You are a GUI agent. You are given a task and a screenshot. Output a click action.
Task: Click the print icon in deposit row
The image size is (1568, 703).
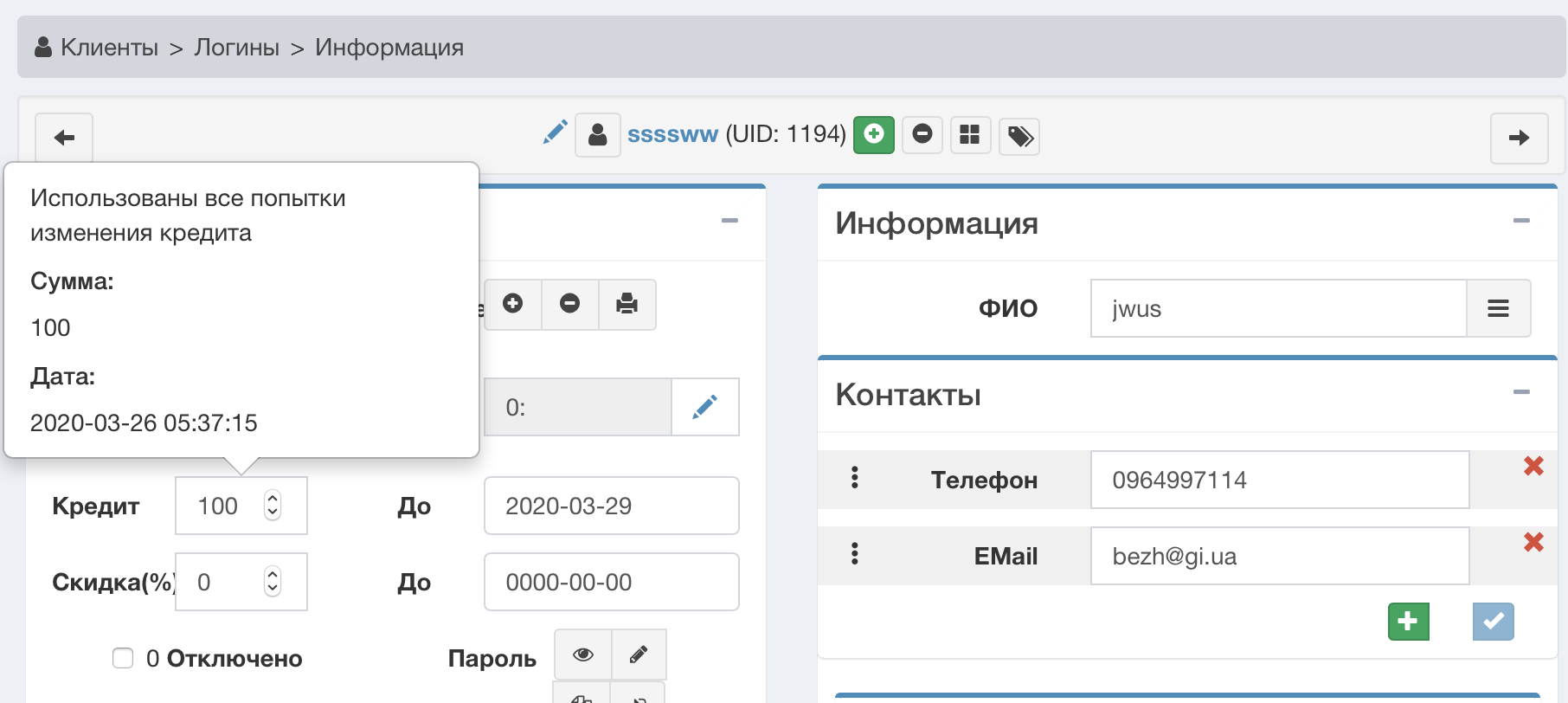[x=627, y=304]
